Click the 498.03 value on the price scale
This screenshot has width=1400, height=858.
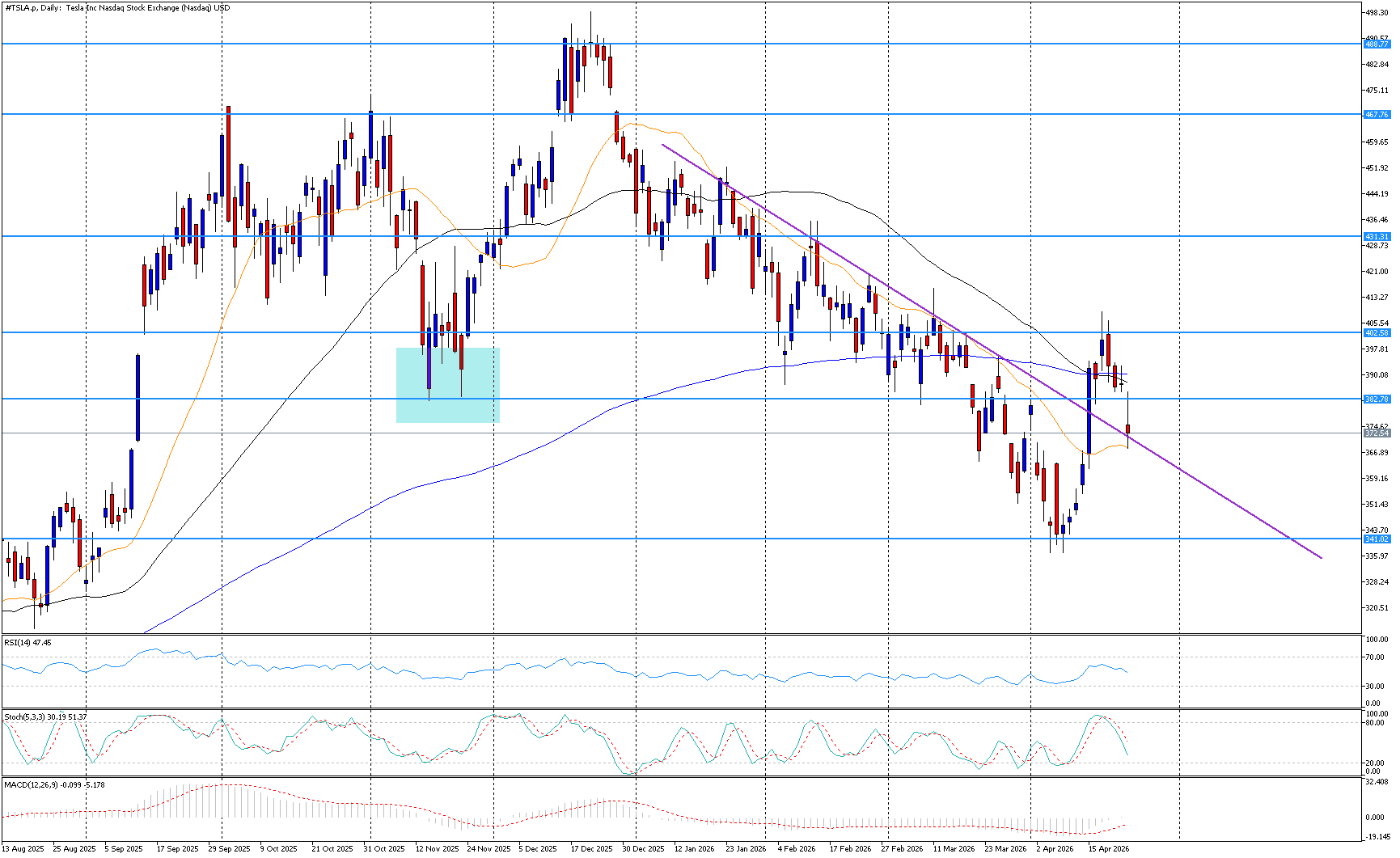1377,13
